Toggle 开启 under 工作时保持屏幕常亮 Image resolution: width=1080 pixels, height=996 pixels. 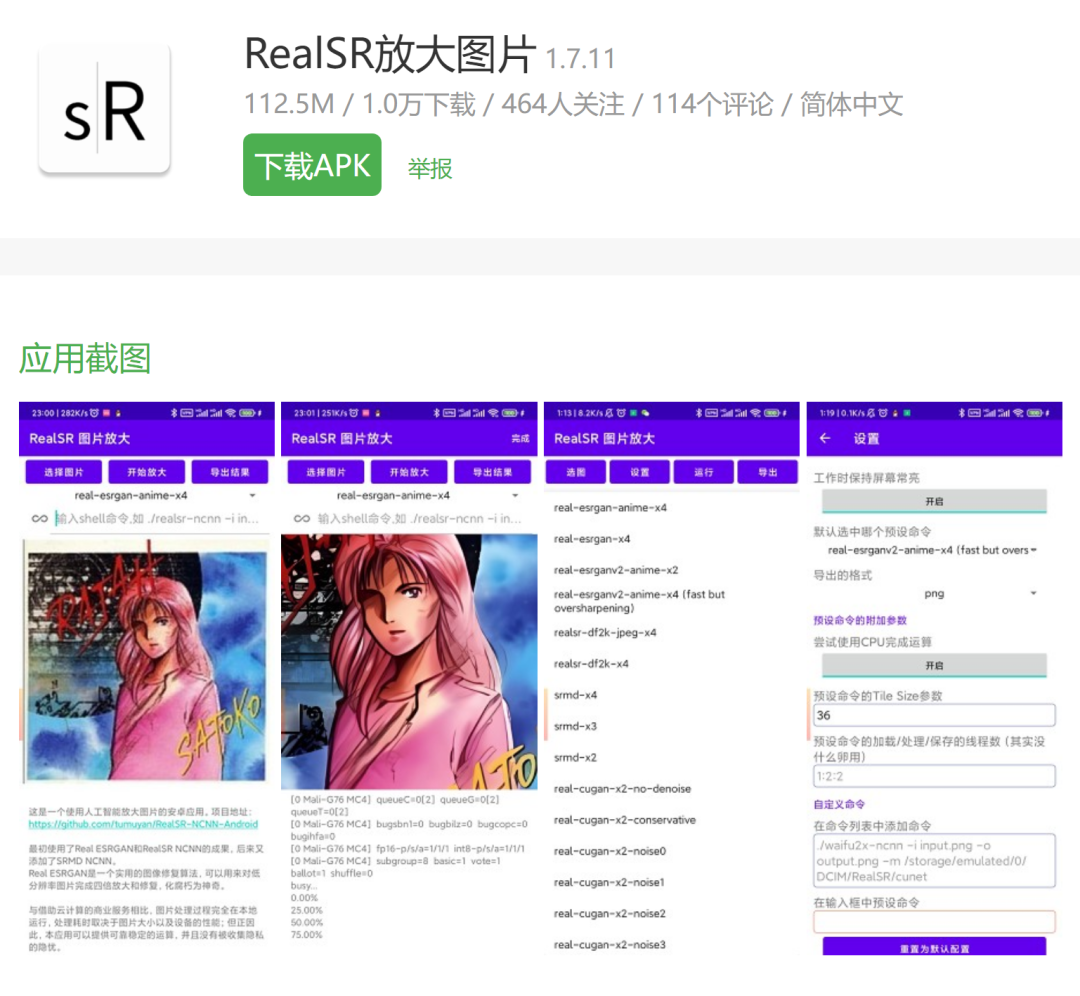(x=934, y=501)
